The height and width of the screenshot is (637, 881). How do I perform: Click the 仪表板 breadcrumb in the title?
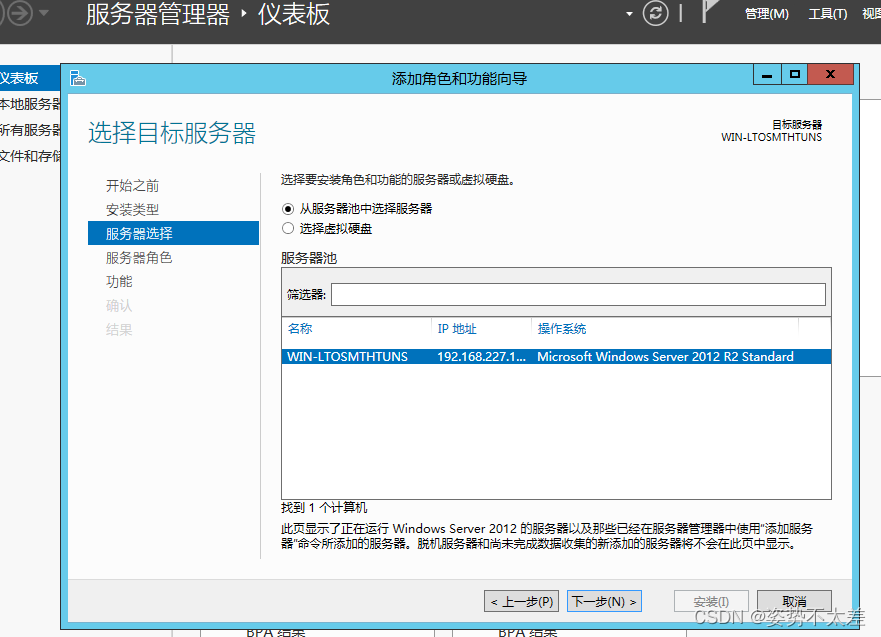pyautogui.click(x=294, y=14)
